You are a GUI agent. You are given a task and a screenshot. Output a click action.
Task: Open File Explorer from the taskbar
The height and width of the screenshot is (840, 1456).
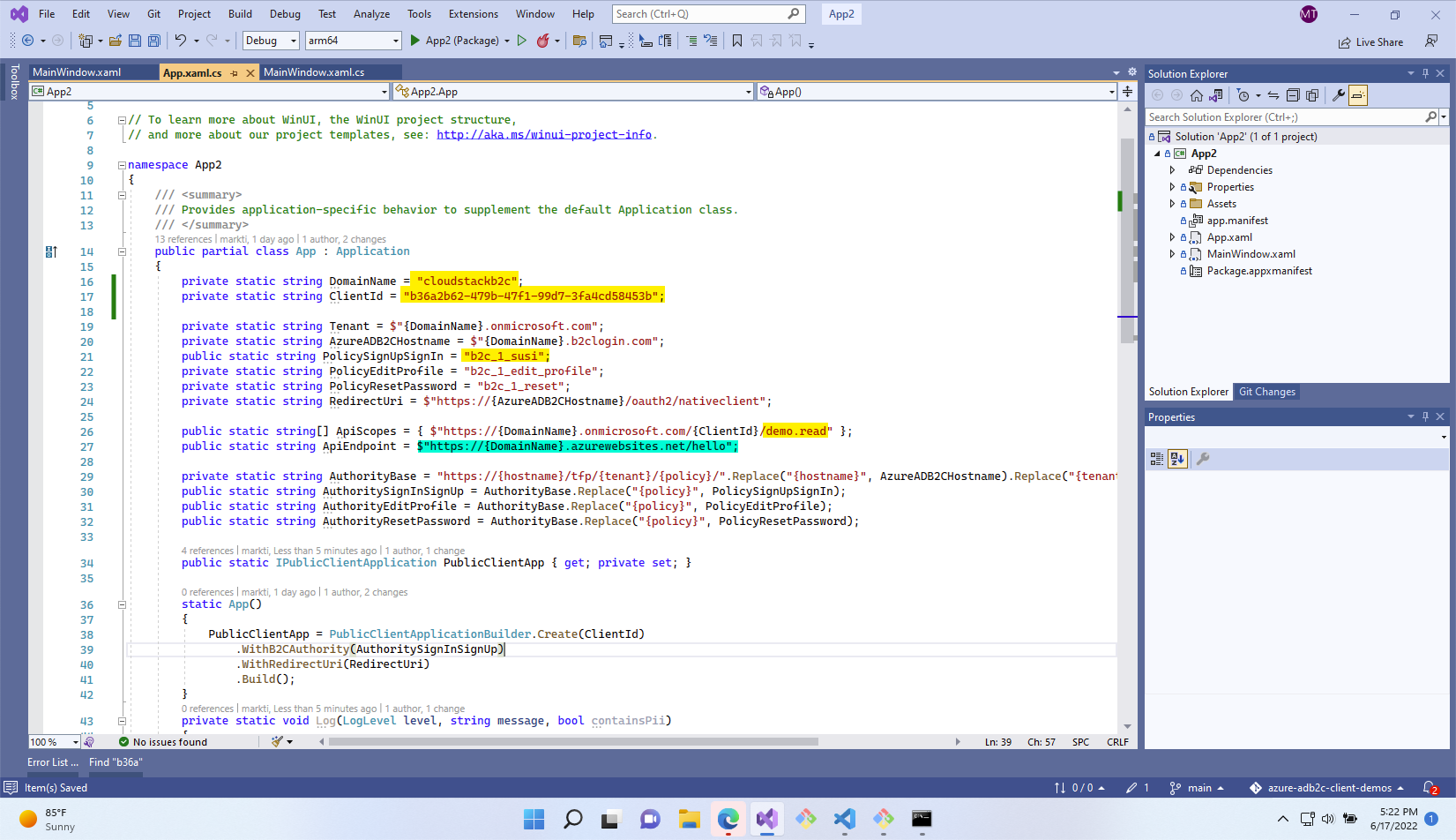tap(689, 819)
